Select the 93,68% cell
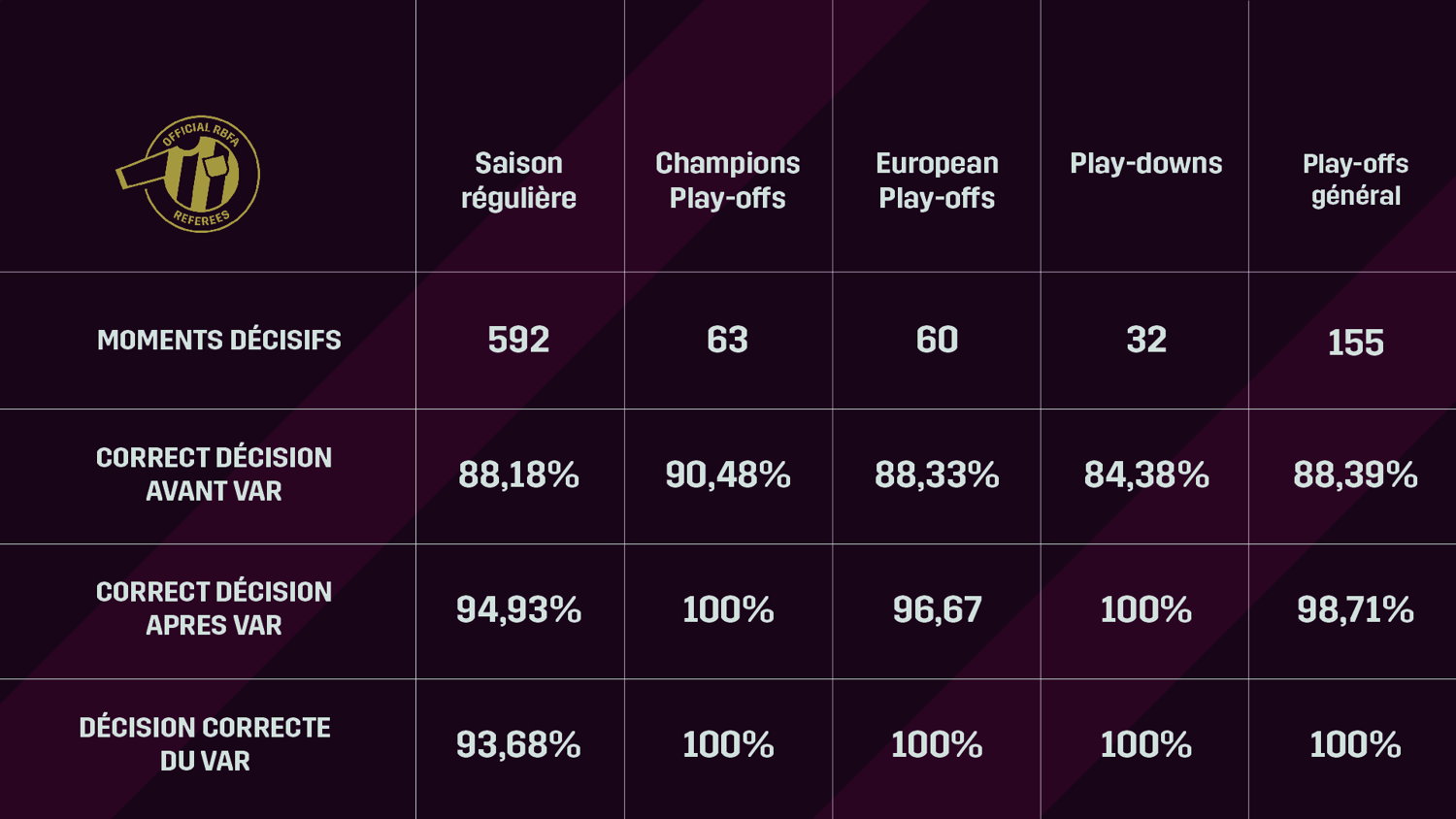This screenshot has height=819, width=1456. tap(518, 744)
